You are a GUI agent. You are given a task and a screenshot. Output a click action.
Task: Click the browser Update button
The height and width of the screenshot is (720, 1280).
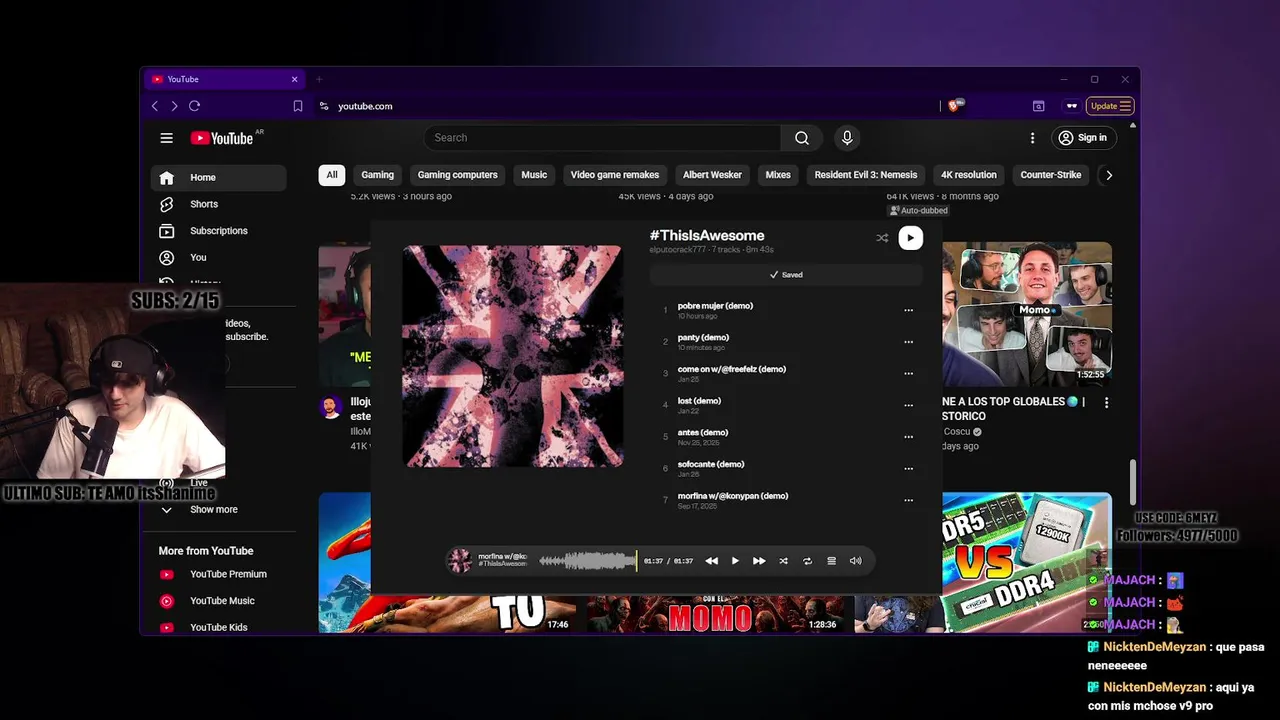click(x=1110, y=106)
